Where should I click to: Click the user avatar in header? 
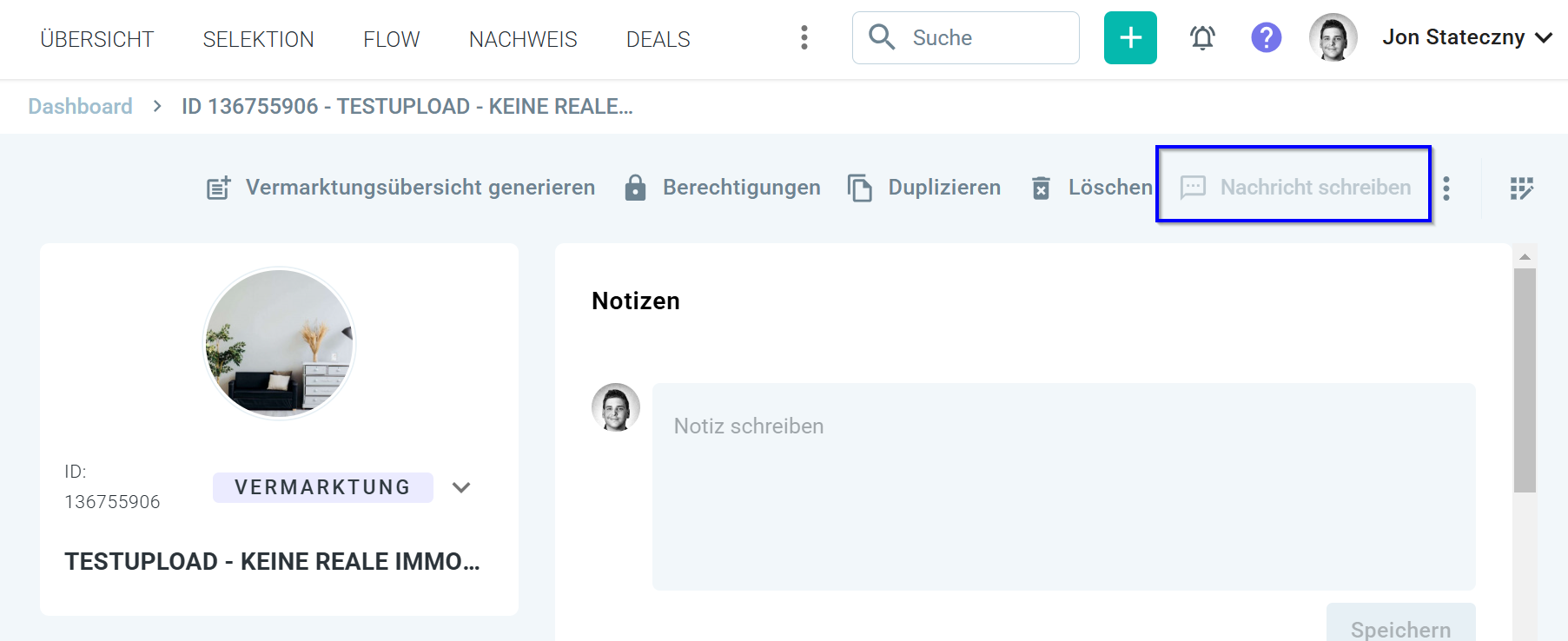pos(1333,37)
